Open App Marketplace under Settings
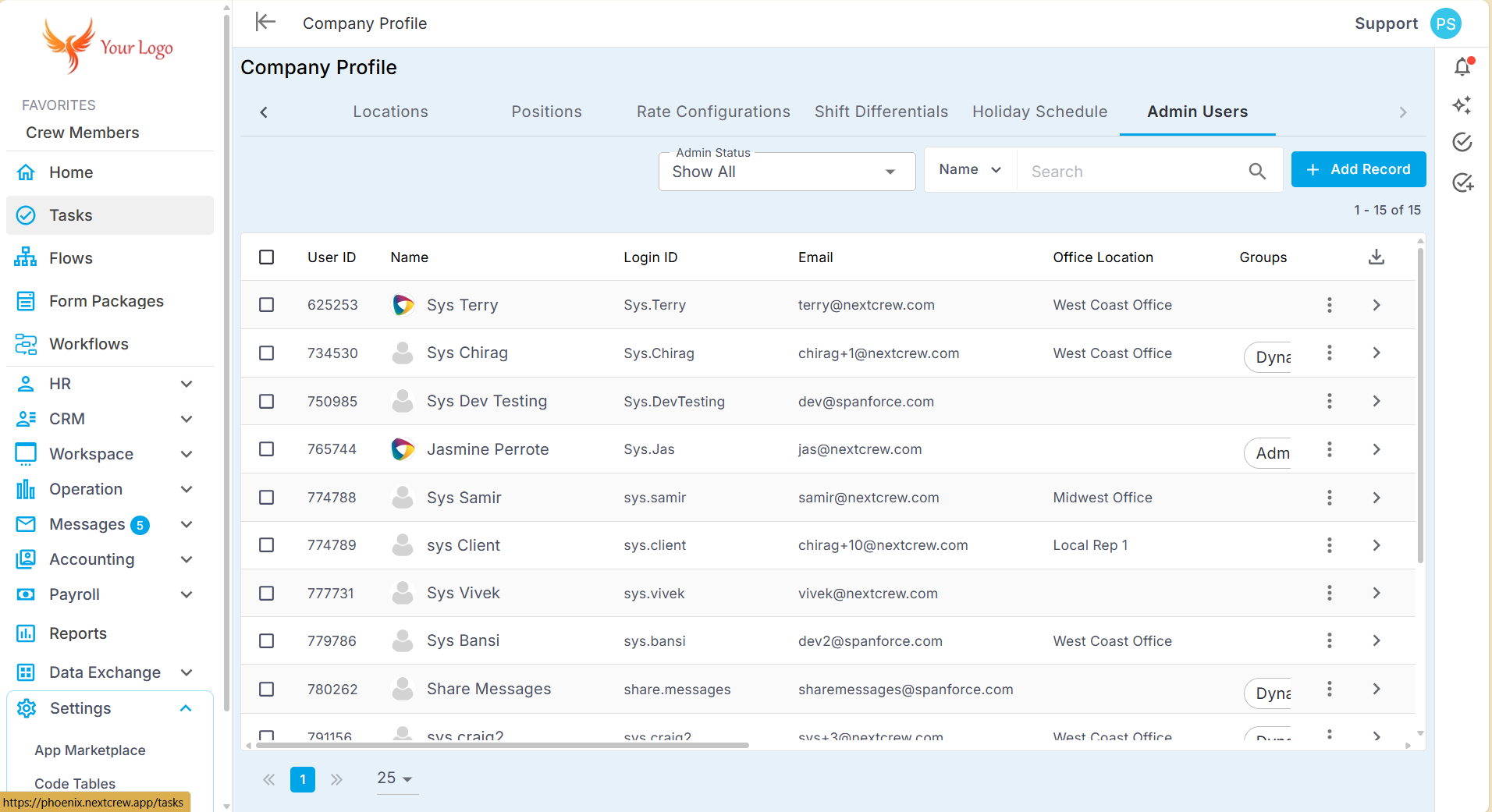This screenshot has width=1492, height=812. (x=90, y=750)
